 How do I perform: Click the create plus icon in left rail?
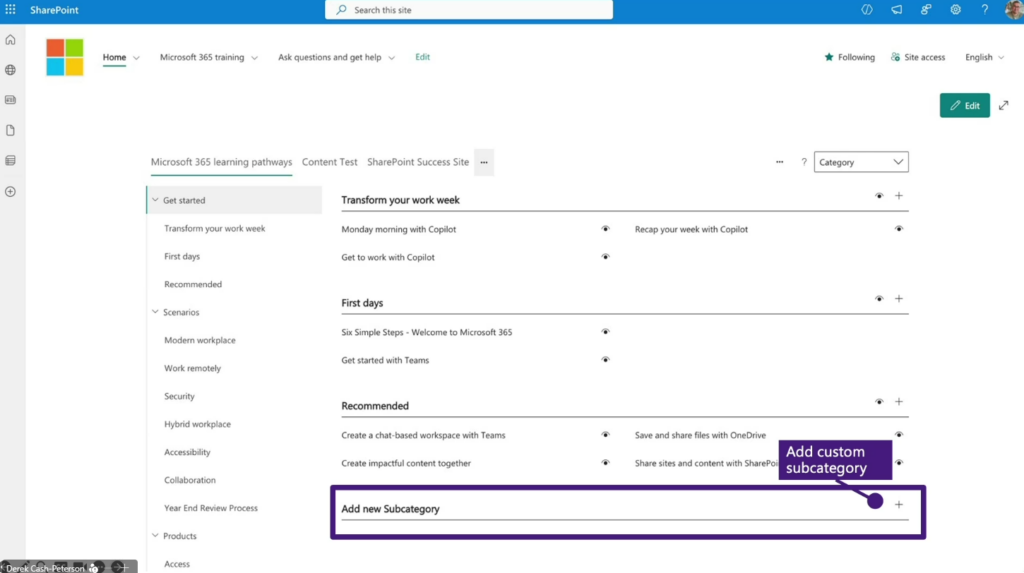pyautogui.click(x=10, y=191)
